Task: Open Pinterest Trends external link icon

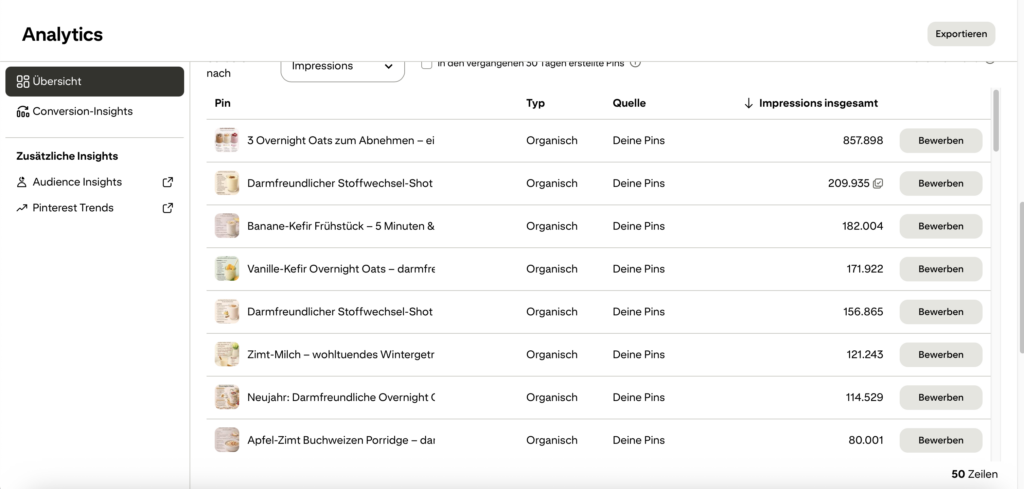Action: pos(168,208)
